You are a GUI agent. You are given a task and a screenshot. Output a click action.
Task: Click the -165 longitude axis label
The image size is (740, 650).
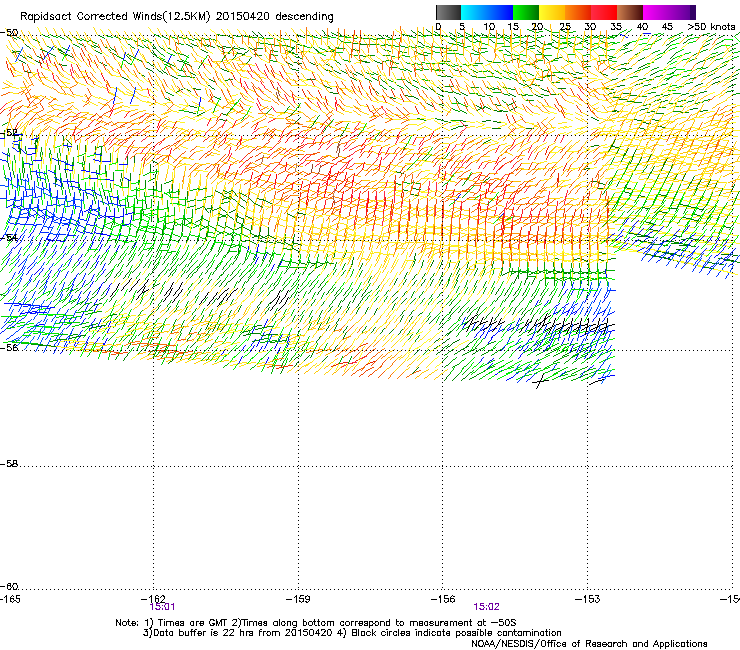tap(10, 599)
